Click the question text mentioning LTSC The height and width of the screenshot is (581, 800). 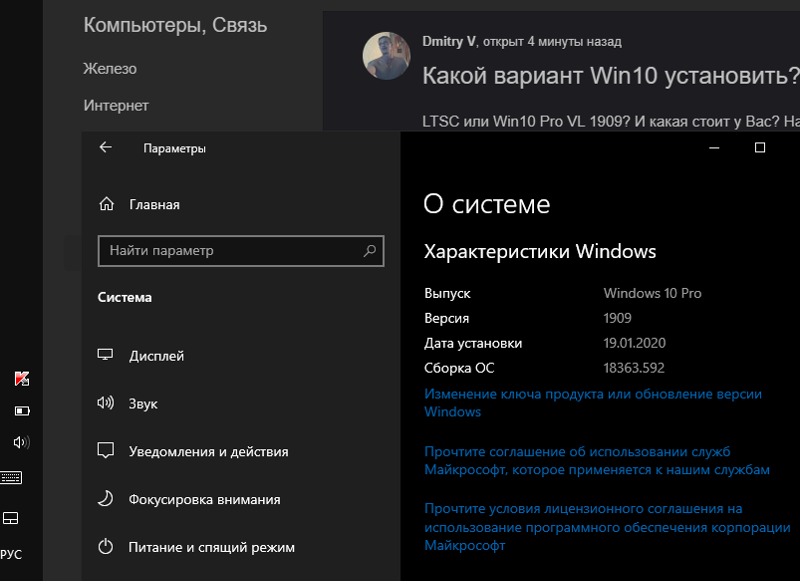[611, 121]
